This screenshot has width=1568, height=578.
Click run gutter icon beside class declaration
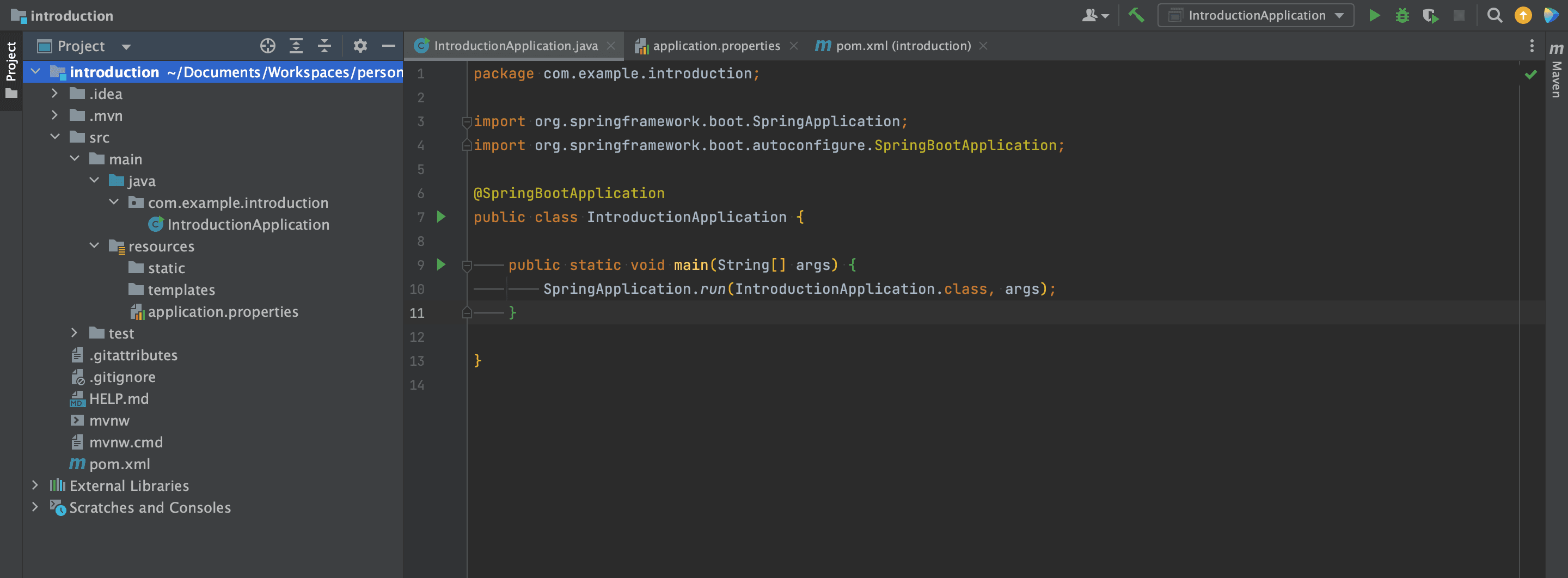pyautogui.click(x=442, y=217)
